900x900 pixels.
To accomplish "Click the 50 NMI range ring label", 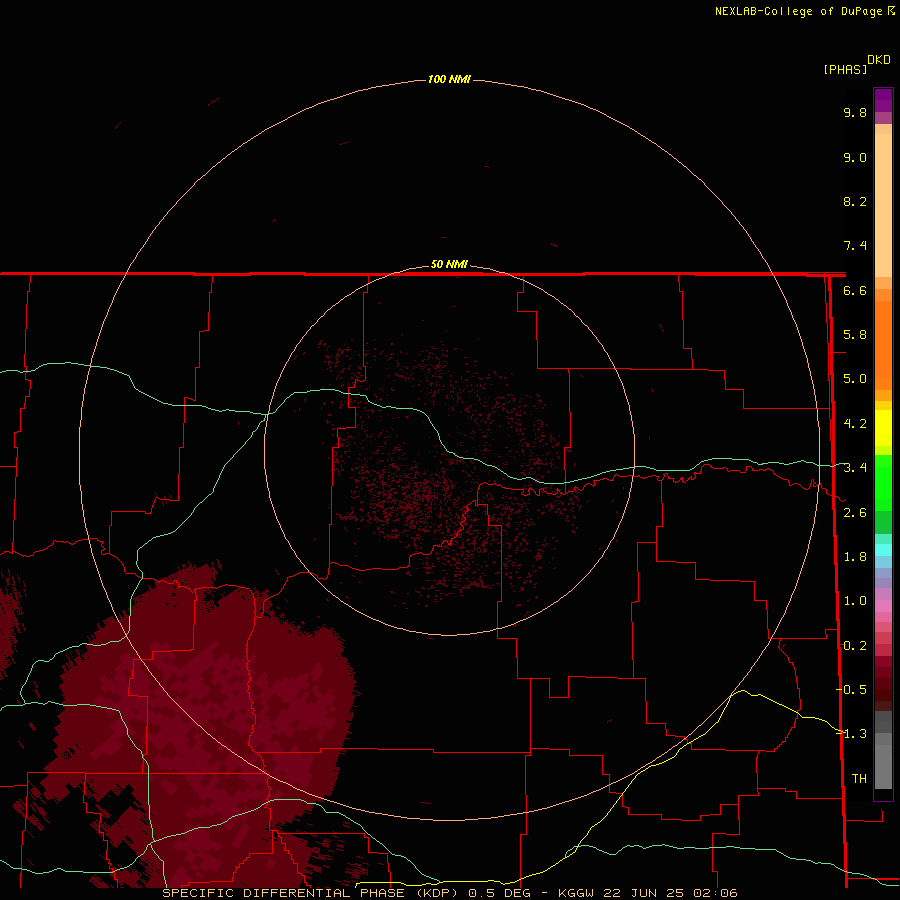I will [449, 264].
